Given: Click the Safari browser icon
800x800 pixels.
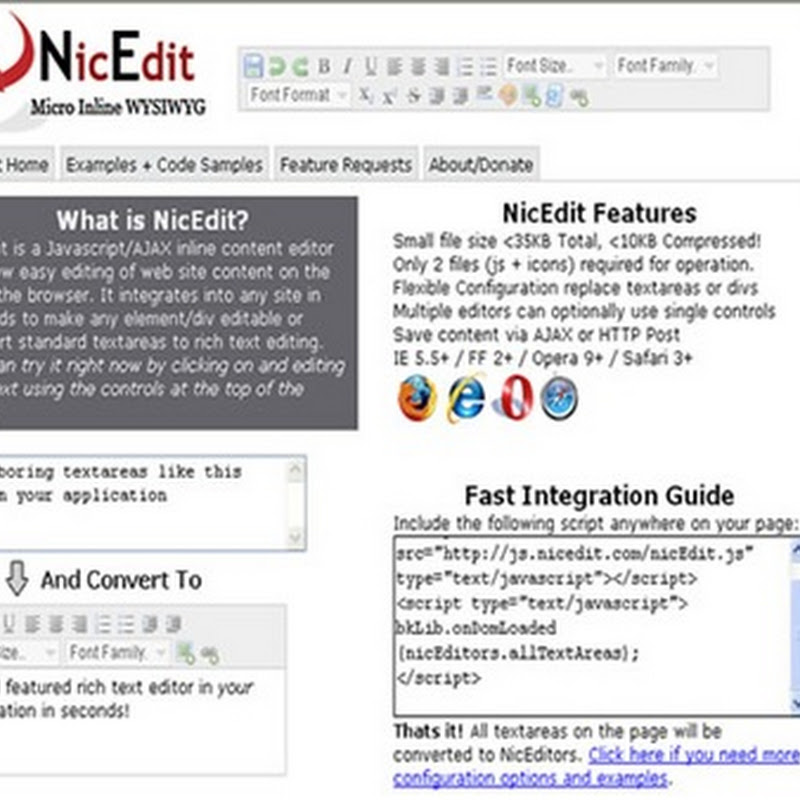Looking at the screenshot, I should pos(559,397).
